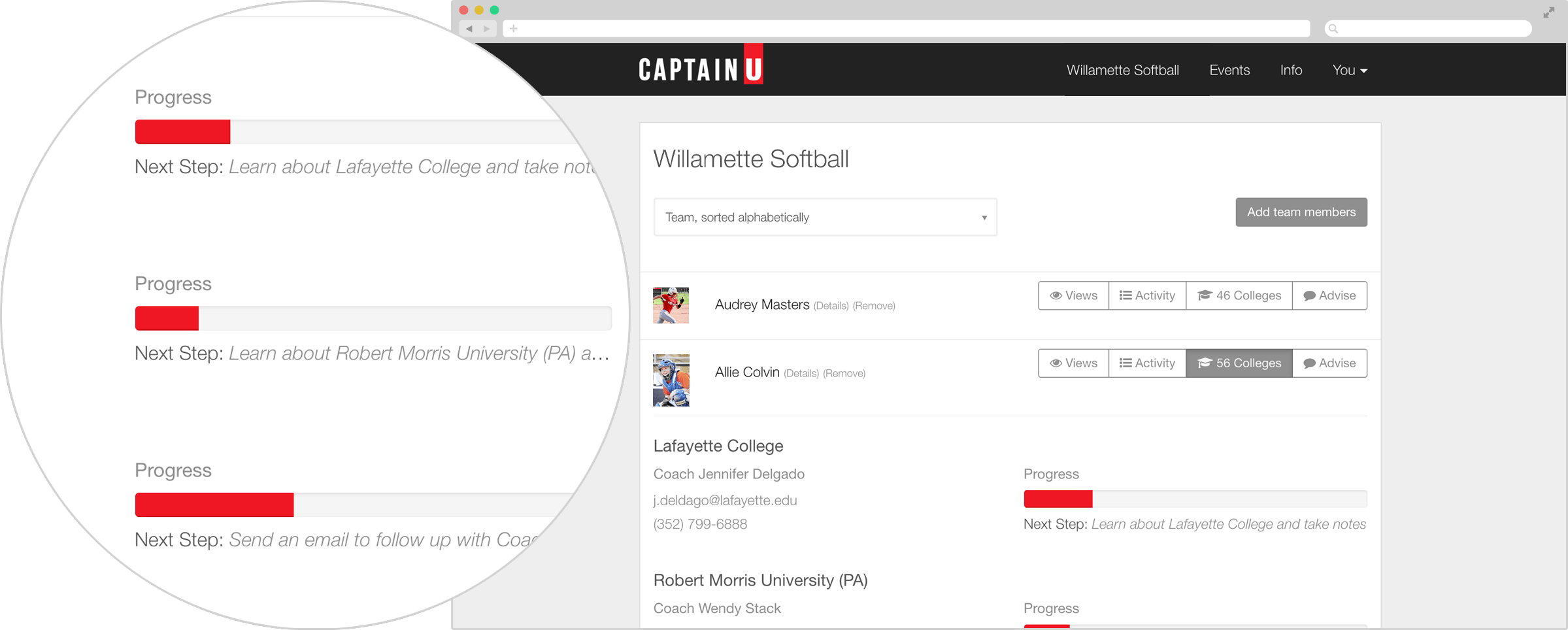Viewport: 1568px width, 630px height.
Task: Open Activity for Allie Colvin
Action: (x=1147, y=363)
